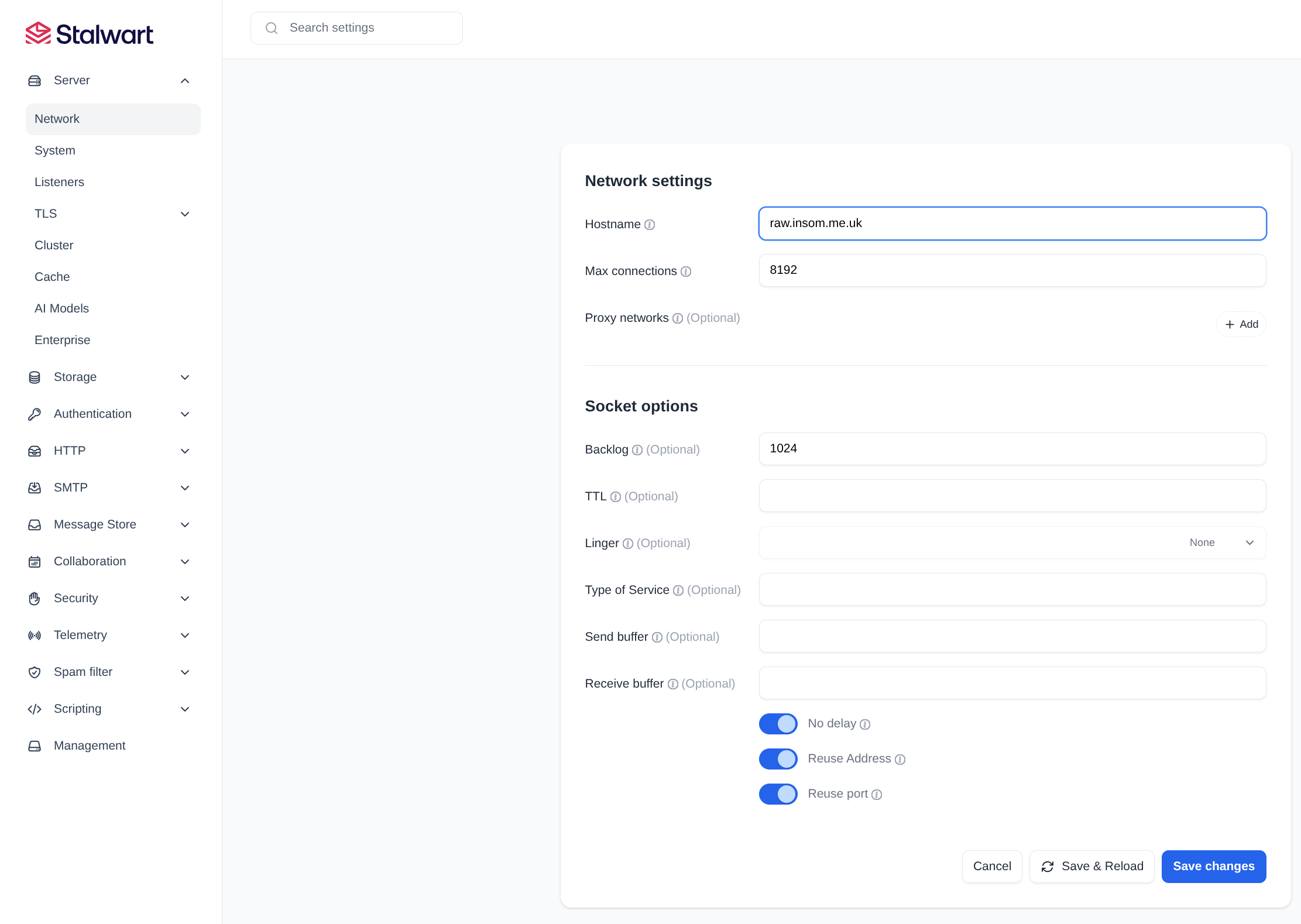Click the Stalwart logo
This screenshot has width=1301, height=924.
pos(88,33)
